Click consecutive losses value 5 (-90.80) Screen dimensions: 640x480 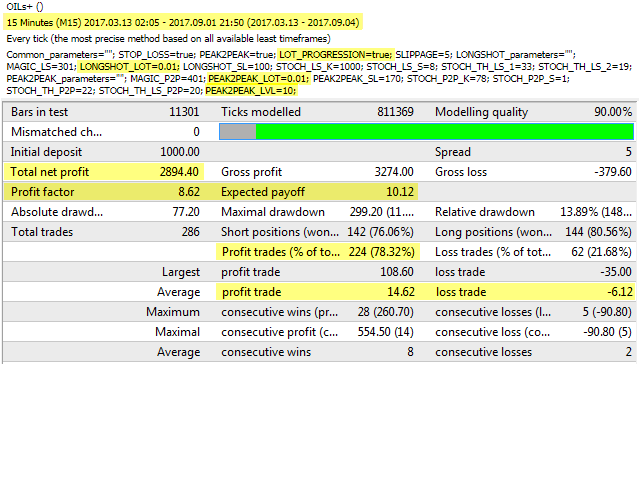tap(607, 312)
